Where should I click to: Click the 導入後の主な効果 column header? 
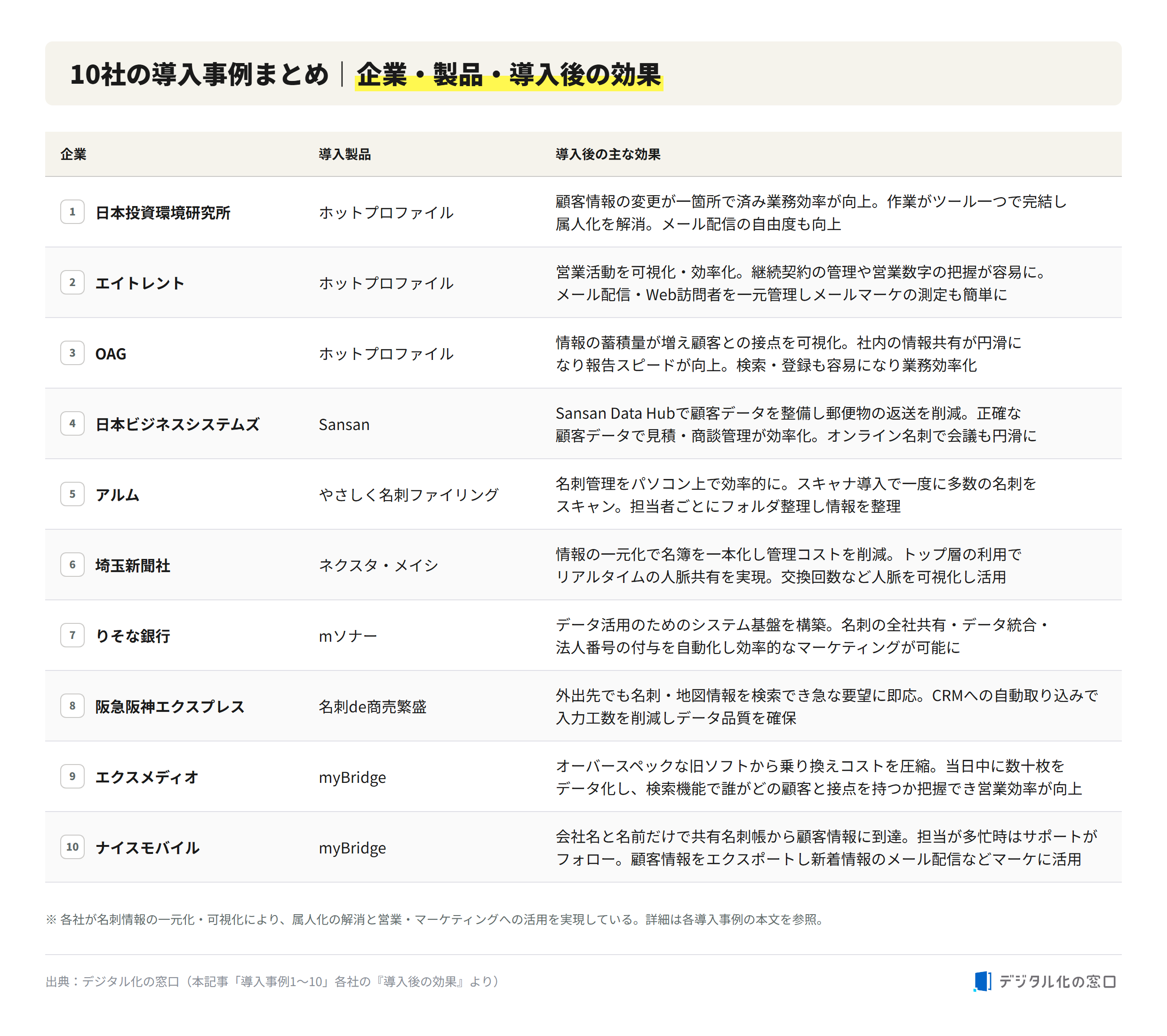click(x=608, y=154)
